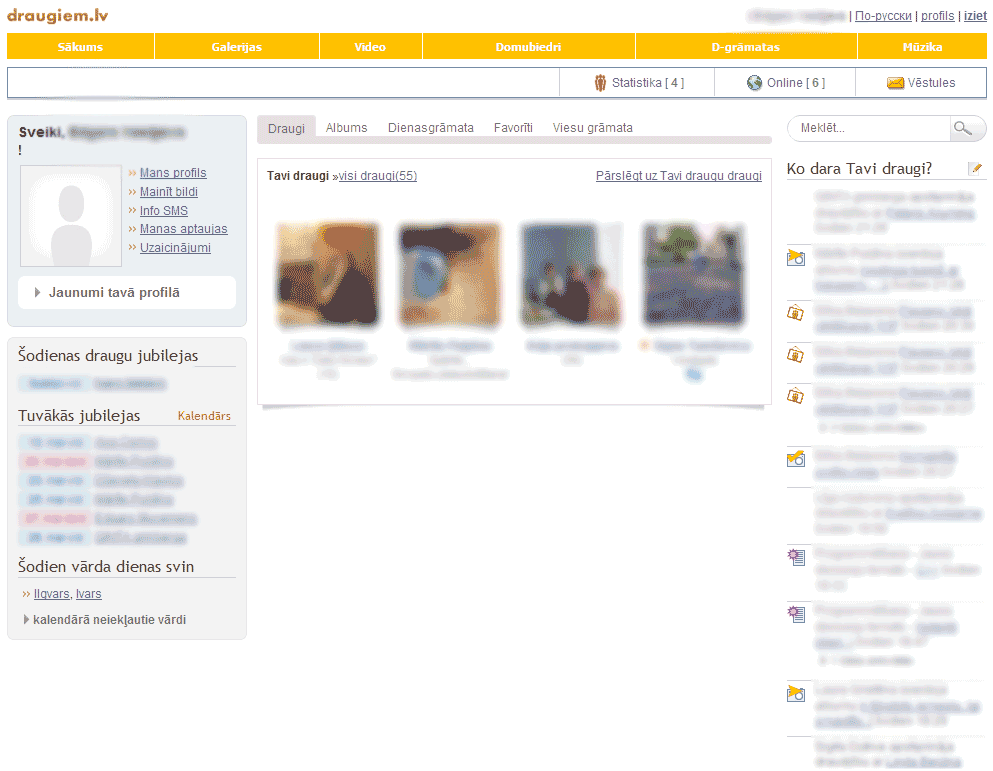Screen dimensions: 993x771
Task: Click the top-right profils link
Action: 937,16
